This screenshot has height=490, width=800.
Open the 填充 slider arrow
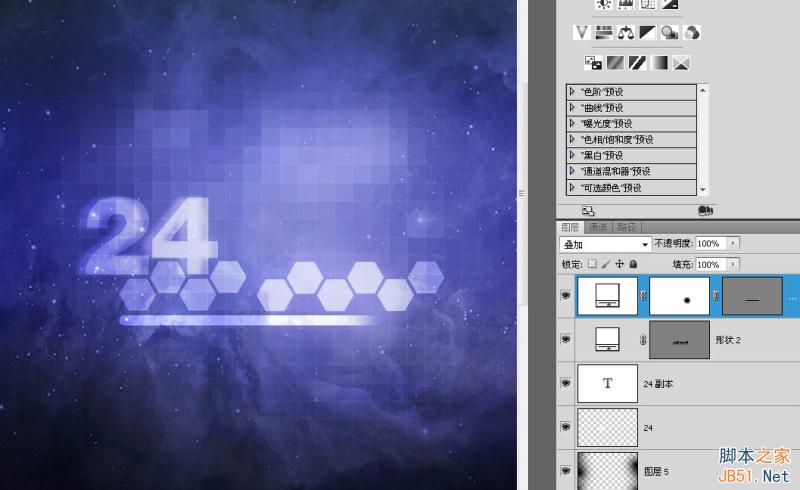pyautogui.click(x=733, y=264)
